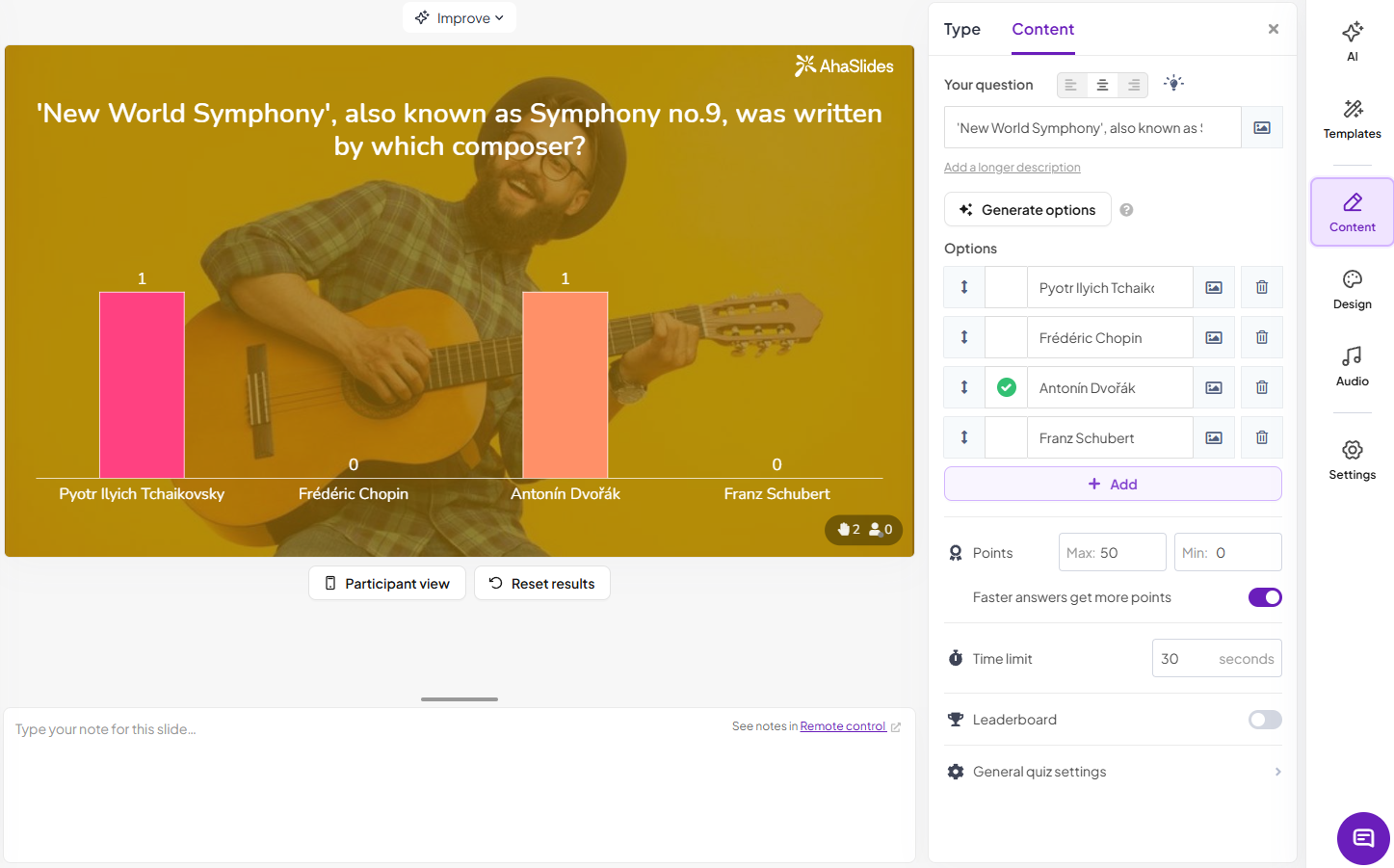1394x868 pixels.
Task: Click the Time limit seconds field
Action: [1216, 659]
